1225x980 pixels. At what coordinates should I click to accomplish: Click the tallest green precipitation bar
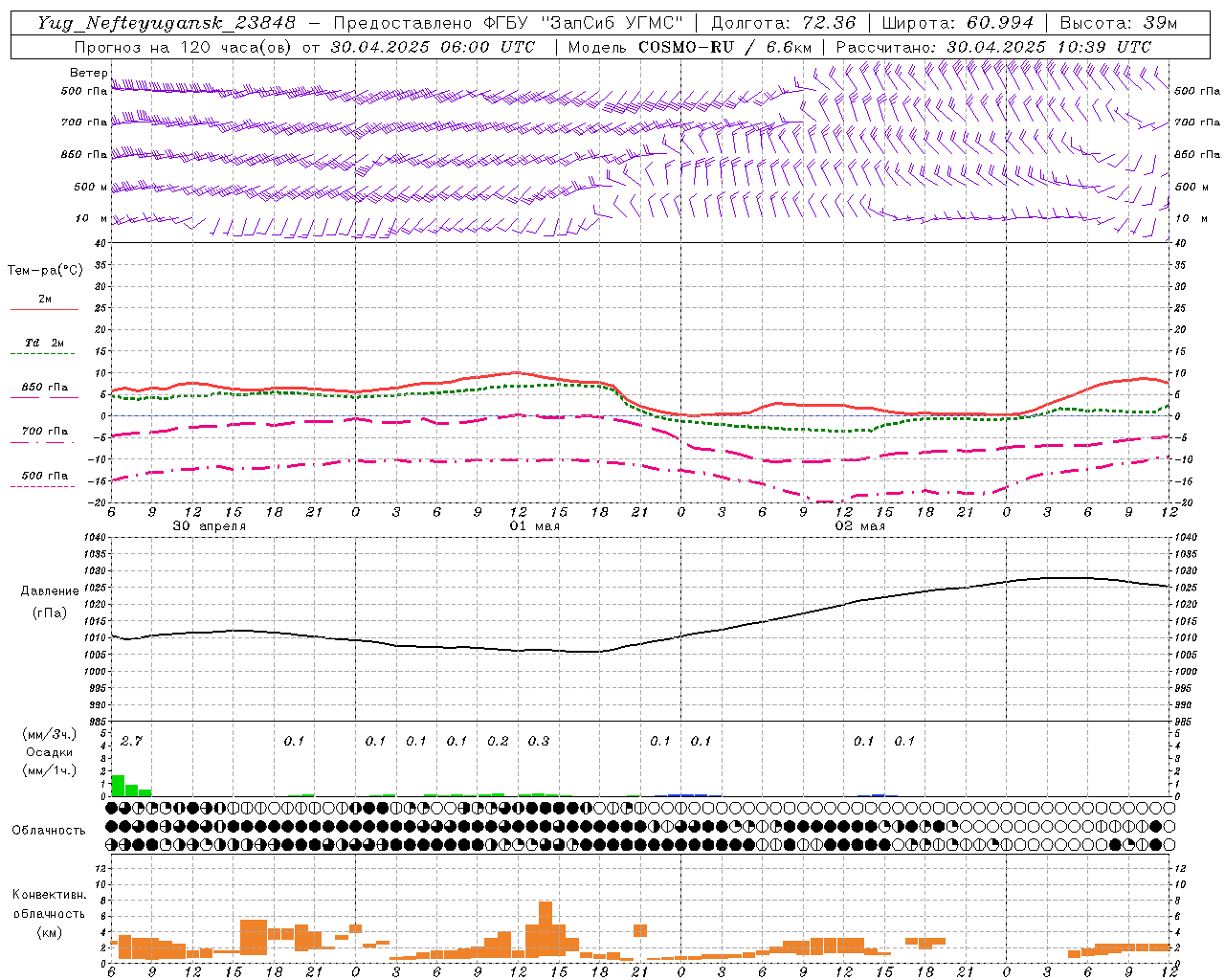(118, 786)
